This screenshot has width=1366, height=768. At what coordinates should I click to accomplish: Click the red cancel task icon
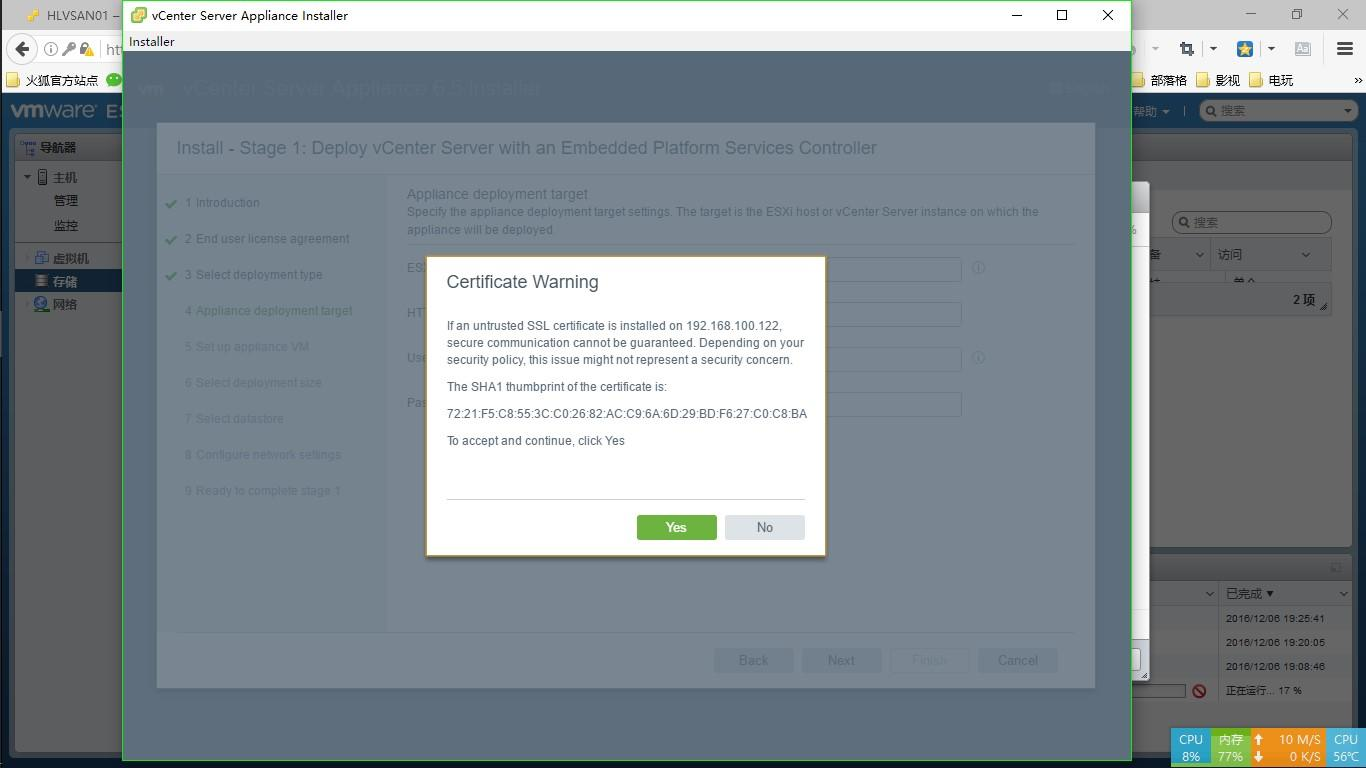(x=1199, y=691)
